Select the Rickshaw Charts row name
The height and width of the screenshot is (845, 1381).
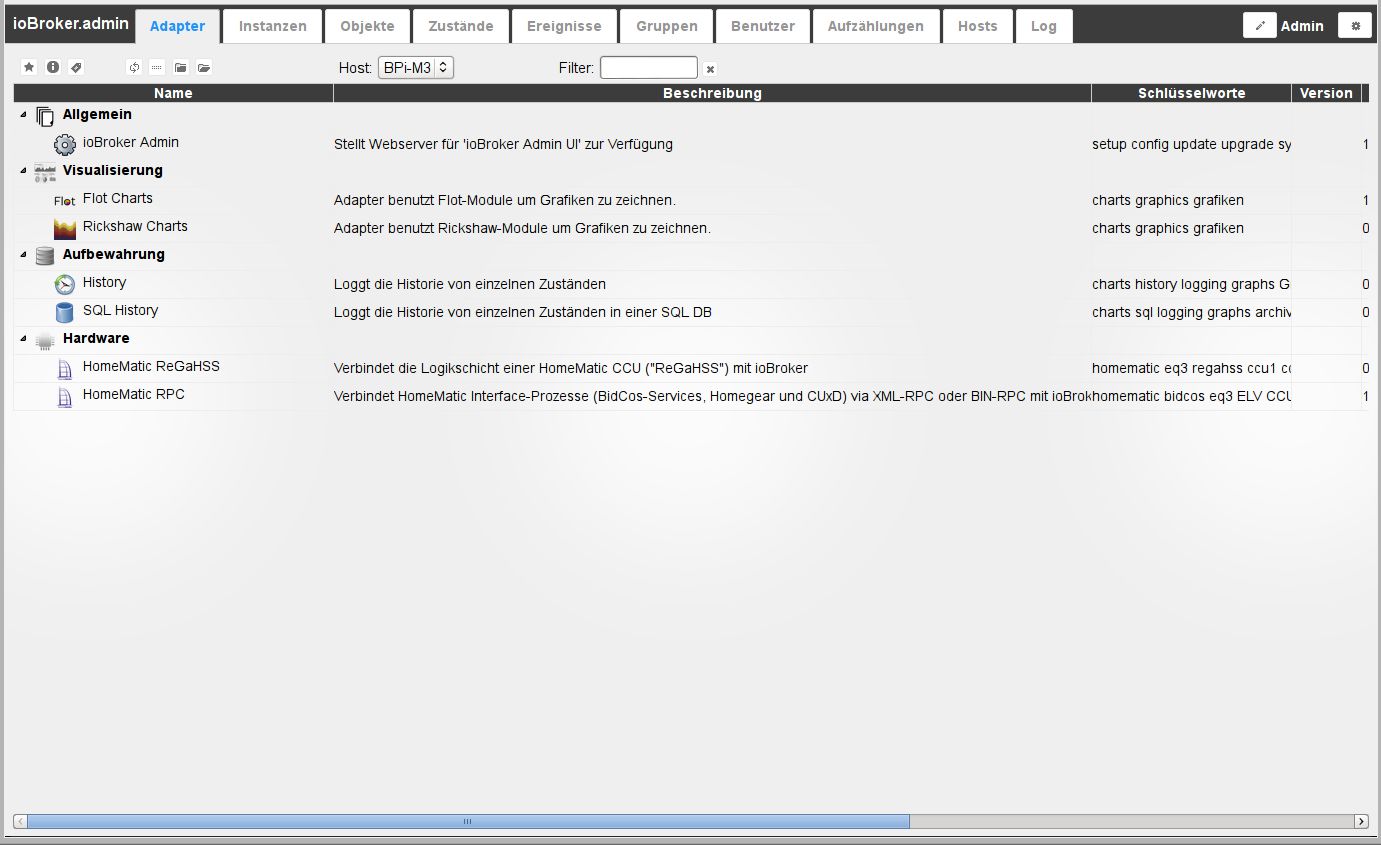(x=135, y=227)
